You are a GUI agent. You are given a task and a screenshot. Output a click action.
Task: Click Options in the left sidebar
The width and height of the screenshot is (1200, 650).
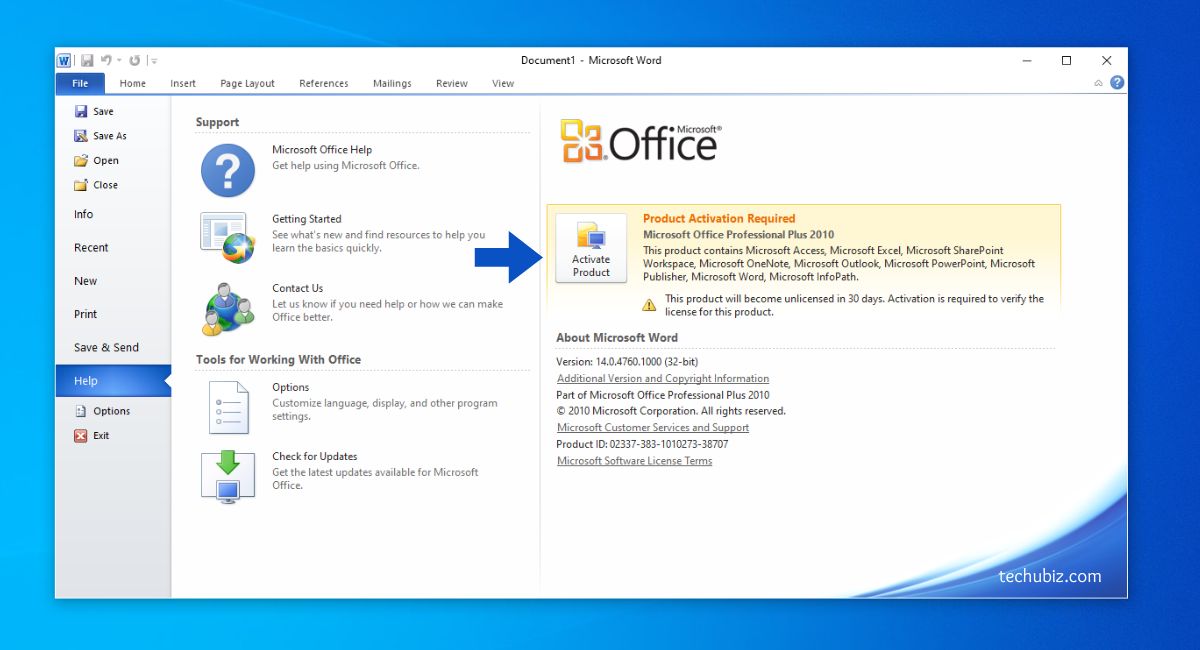(x=103, y=411)
